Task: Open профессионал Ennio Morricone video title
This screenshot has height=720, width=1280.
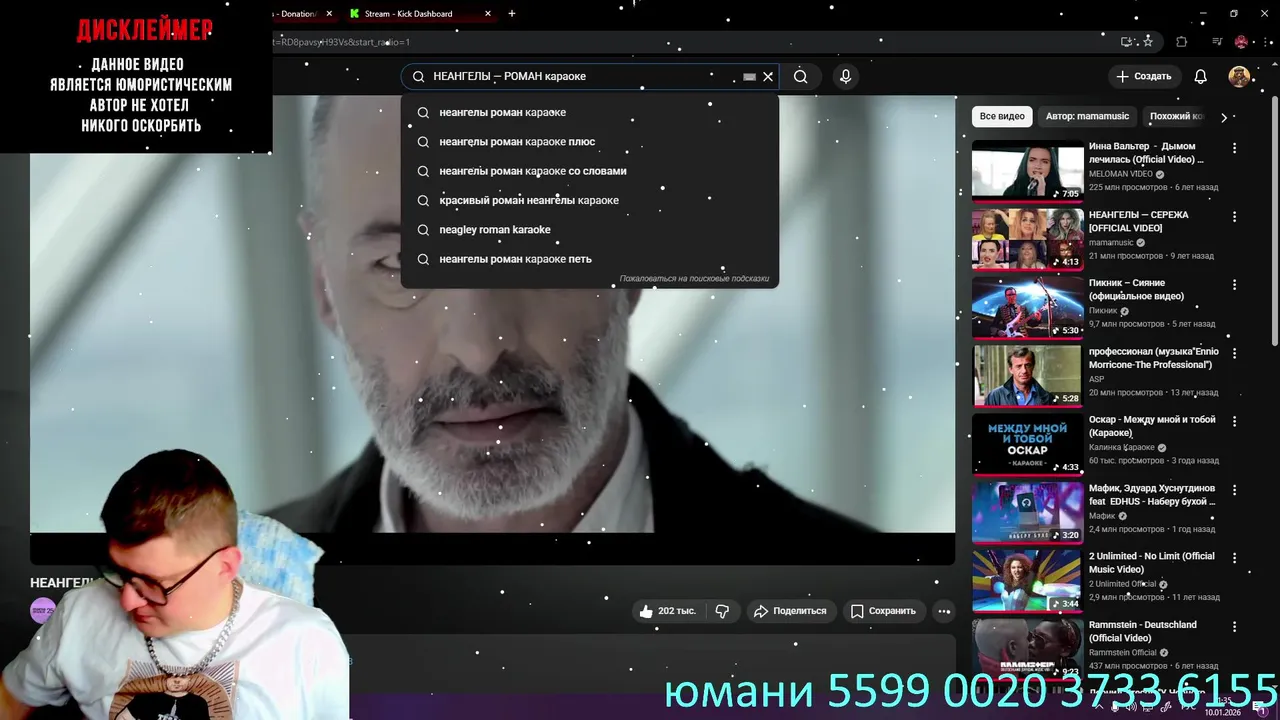Action: tap(1153, 358)
